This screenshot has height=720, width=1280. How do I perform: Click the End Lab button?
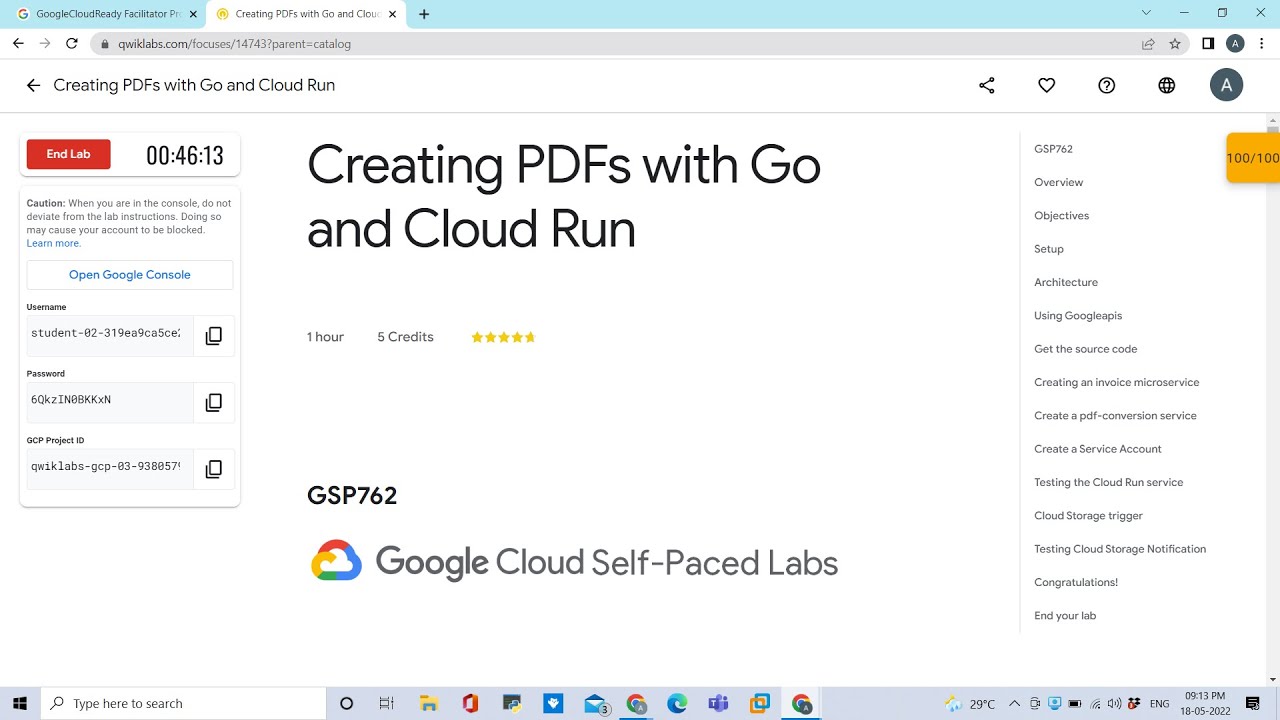[x=68, y=154]
